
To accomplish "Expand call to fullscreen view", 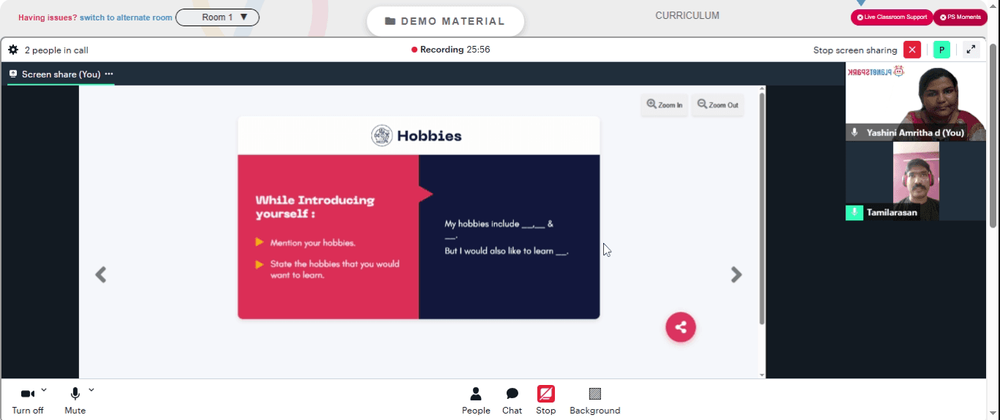I will pos(971,50).
